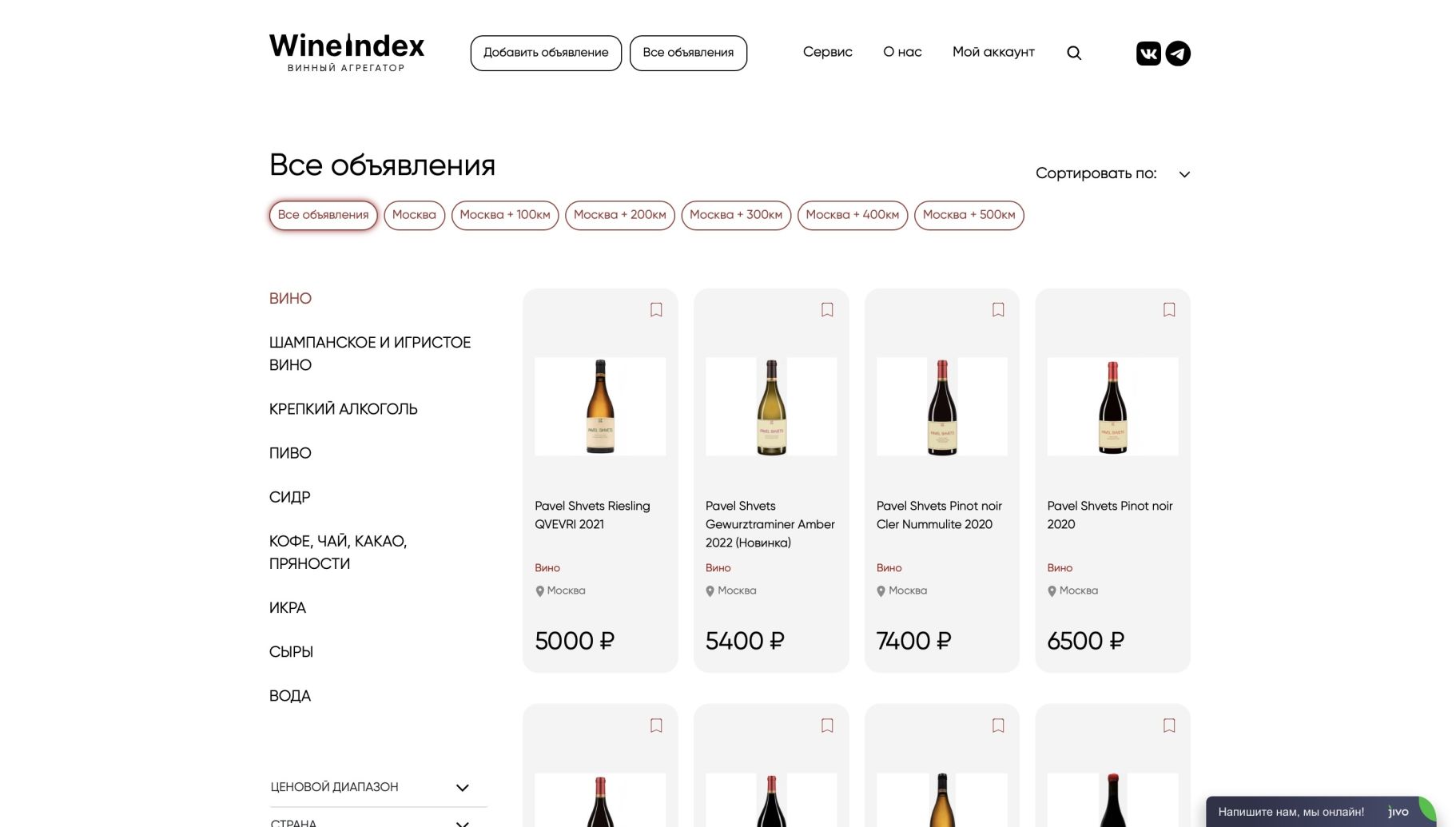This screenshot has width=1456, height=827.
Task: Bookmark Pavel Shvets Gewurztraminer Amber 2022
Action: (827, 309)
